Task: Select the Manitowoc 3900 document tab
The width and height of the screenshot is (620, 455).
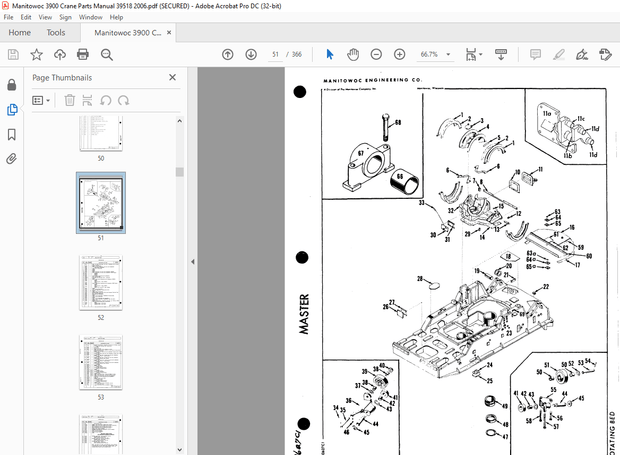Action: (x=127, y=33)
